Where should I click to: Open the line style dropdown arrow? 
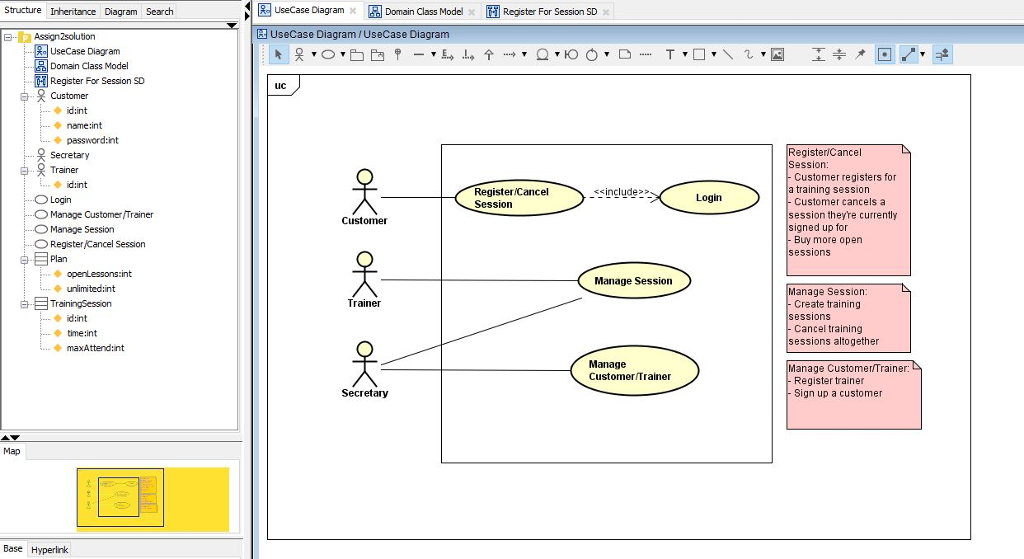click(x=923, y=55)
